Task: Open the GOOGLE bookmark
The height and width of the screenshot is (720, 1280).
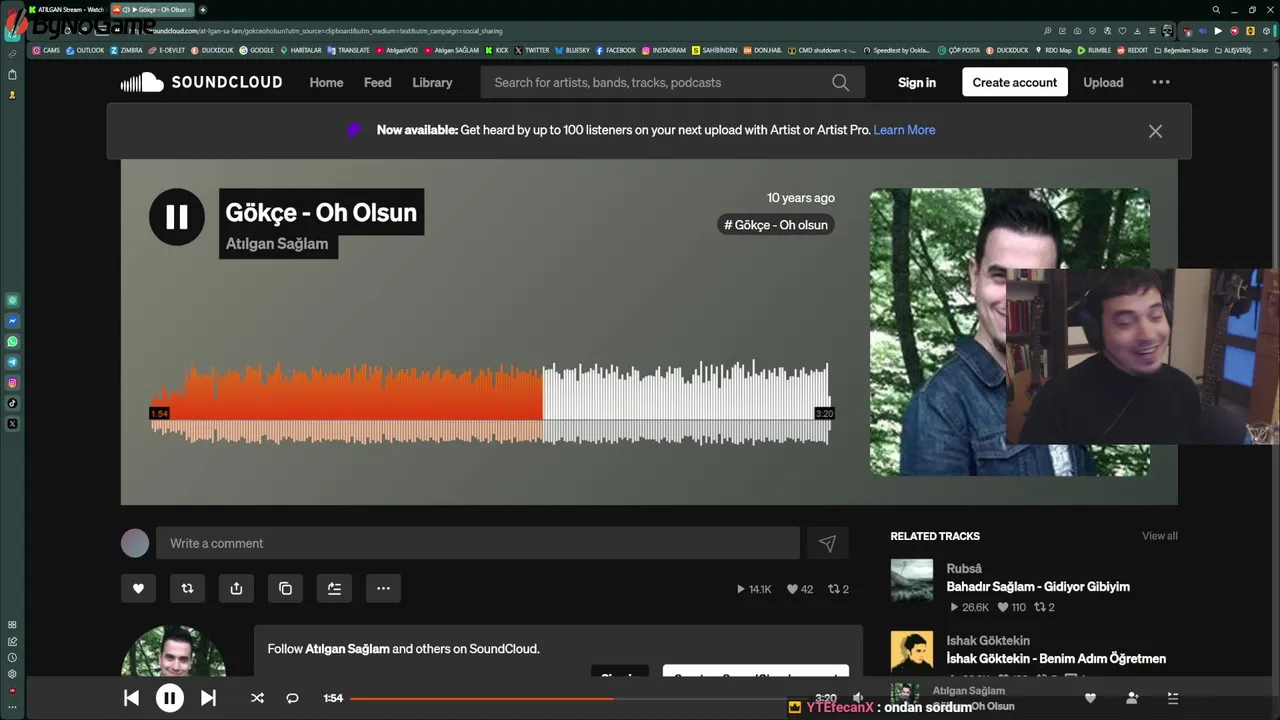Action: point(257,50)
